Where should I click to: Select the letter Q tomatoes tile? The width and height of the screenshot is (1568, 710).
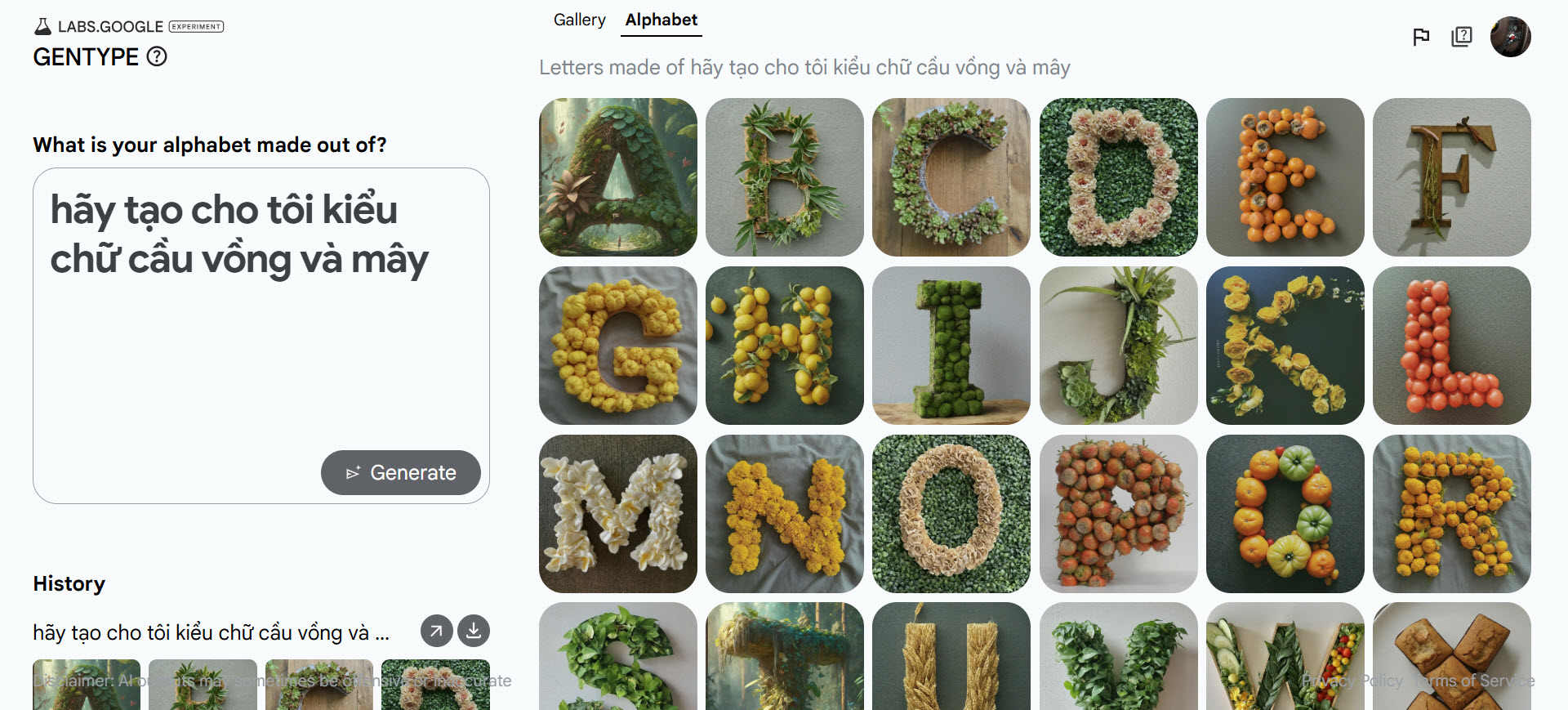(1285, 514)
